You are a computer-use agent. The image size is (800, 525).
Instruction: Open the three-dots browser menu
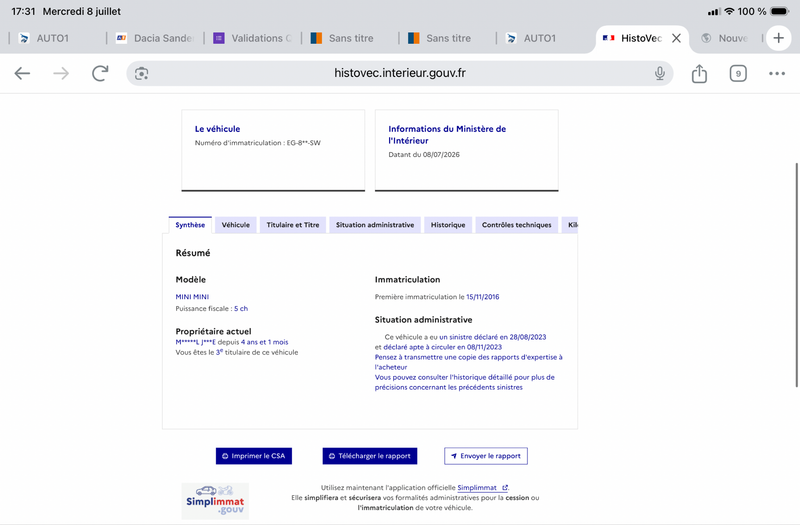click(x=777, y=73)
